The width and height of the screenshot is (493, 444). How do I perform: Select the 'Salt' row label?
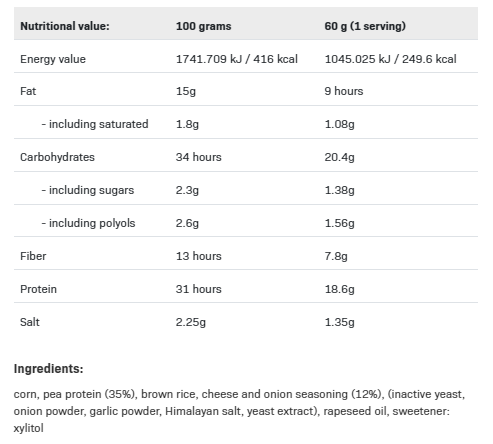(30, 322)
